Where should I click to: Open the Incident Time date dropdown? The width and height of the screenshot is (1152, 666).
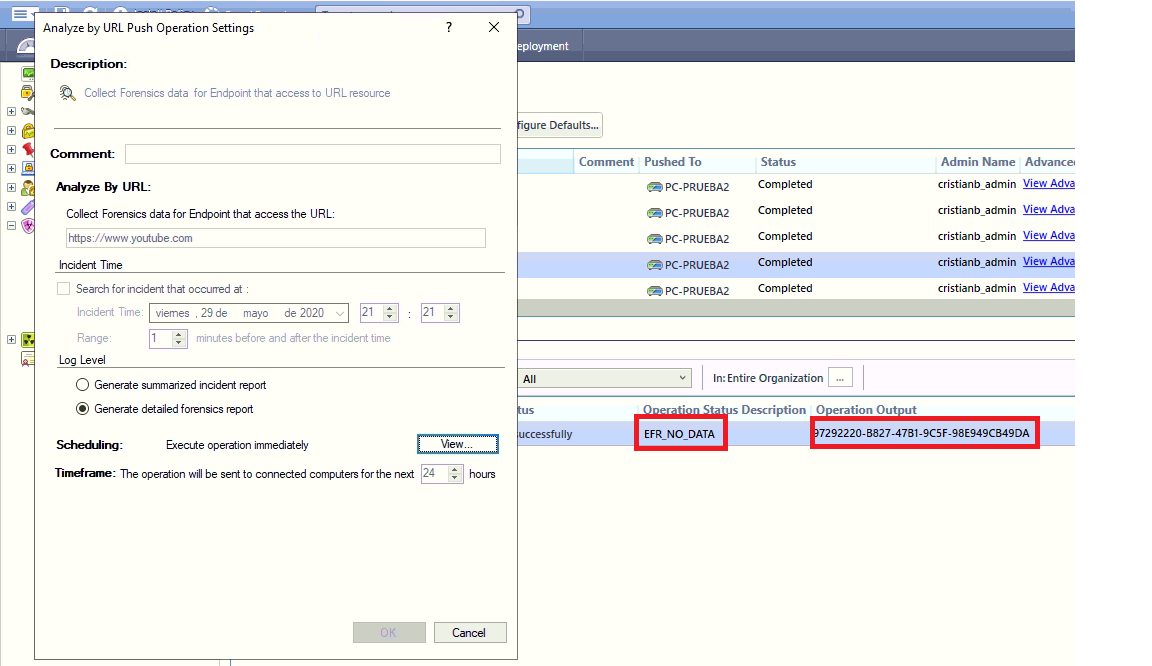coord(339,313)
